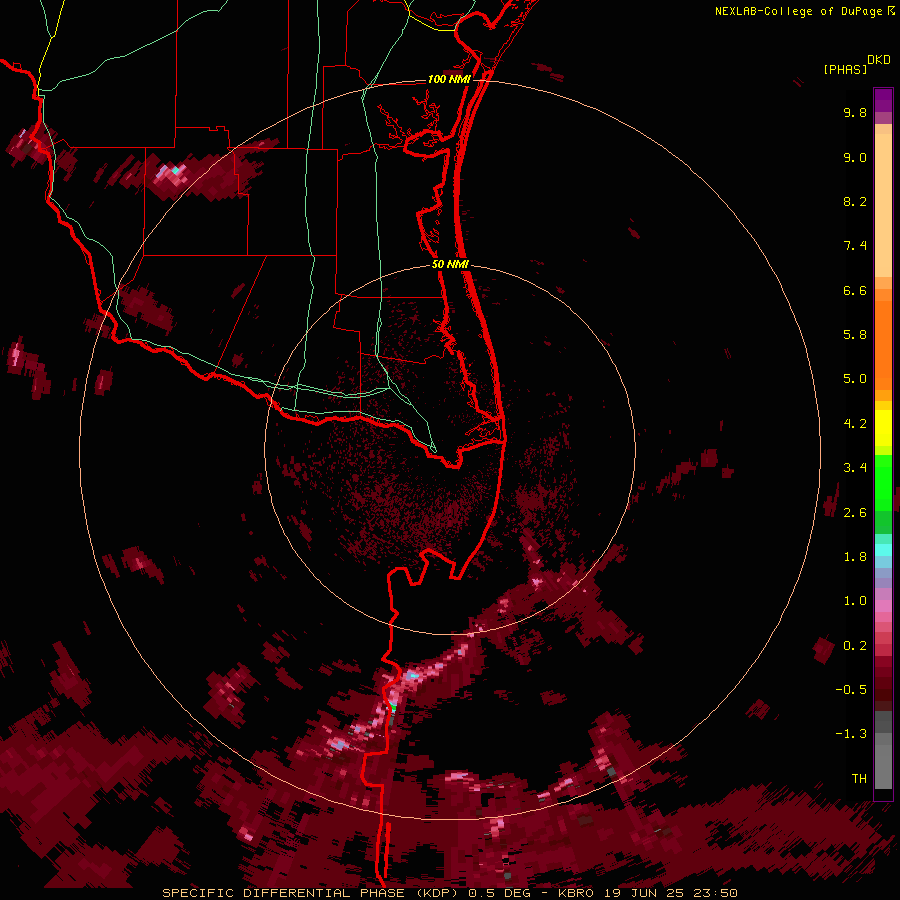Click the 7.4 value on the scale
The width and height of the screenshot is (900, 900).
[855, 246]
